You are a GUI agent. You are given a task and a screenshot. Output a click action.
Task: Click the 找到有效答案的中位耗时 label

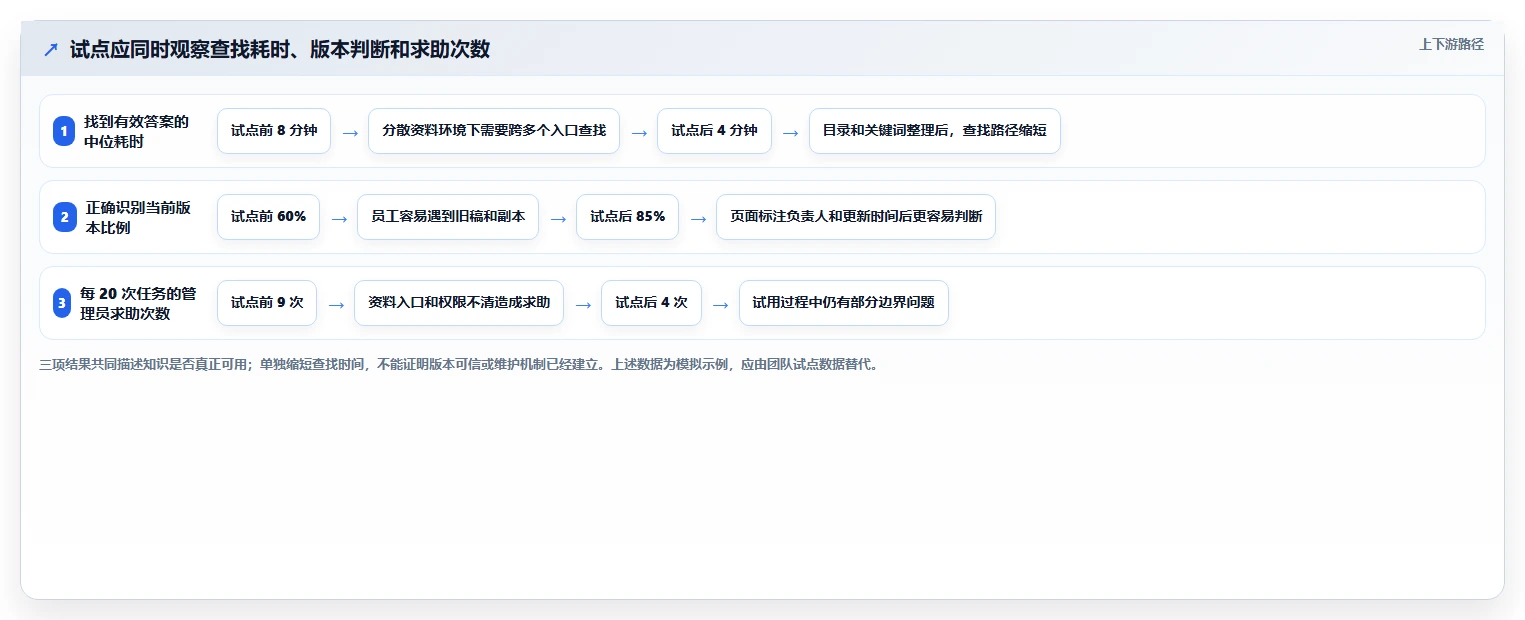pos(136,131)
